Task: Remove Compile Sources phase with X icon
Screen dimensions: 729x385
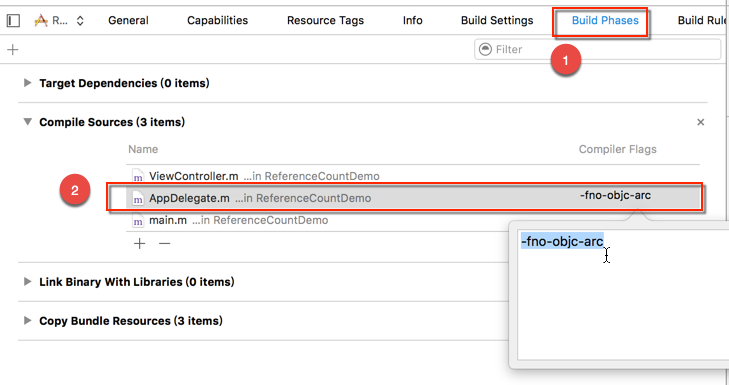Action: pos(701,122)
